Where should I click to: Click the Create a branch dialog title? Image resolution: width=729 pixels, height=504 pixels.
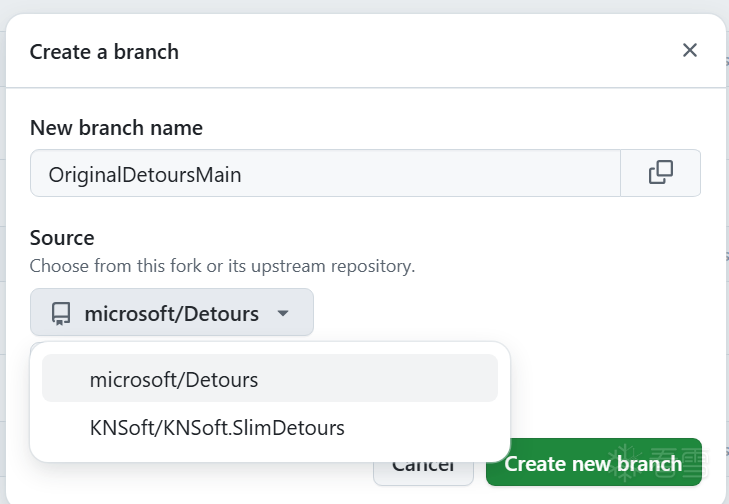pyautogui.click(x=104, y=52)
